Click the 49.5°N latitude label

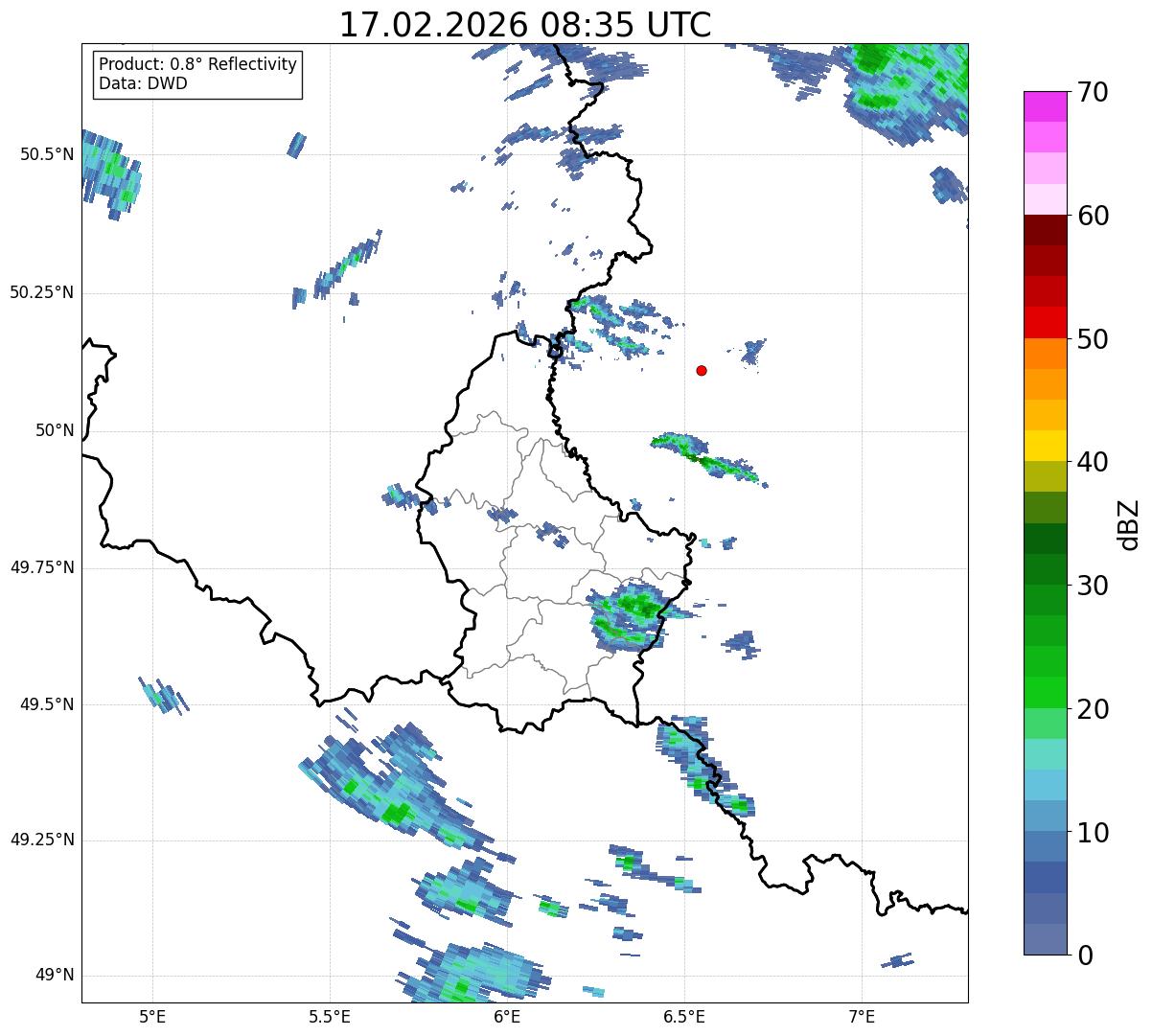click(x=47, y=704)
